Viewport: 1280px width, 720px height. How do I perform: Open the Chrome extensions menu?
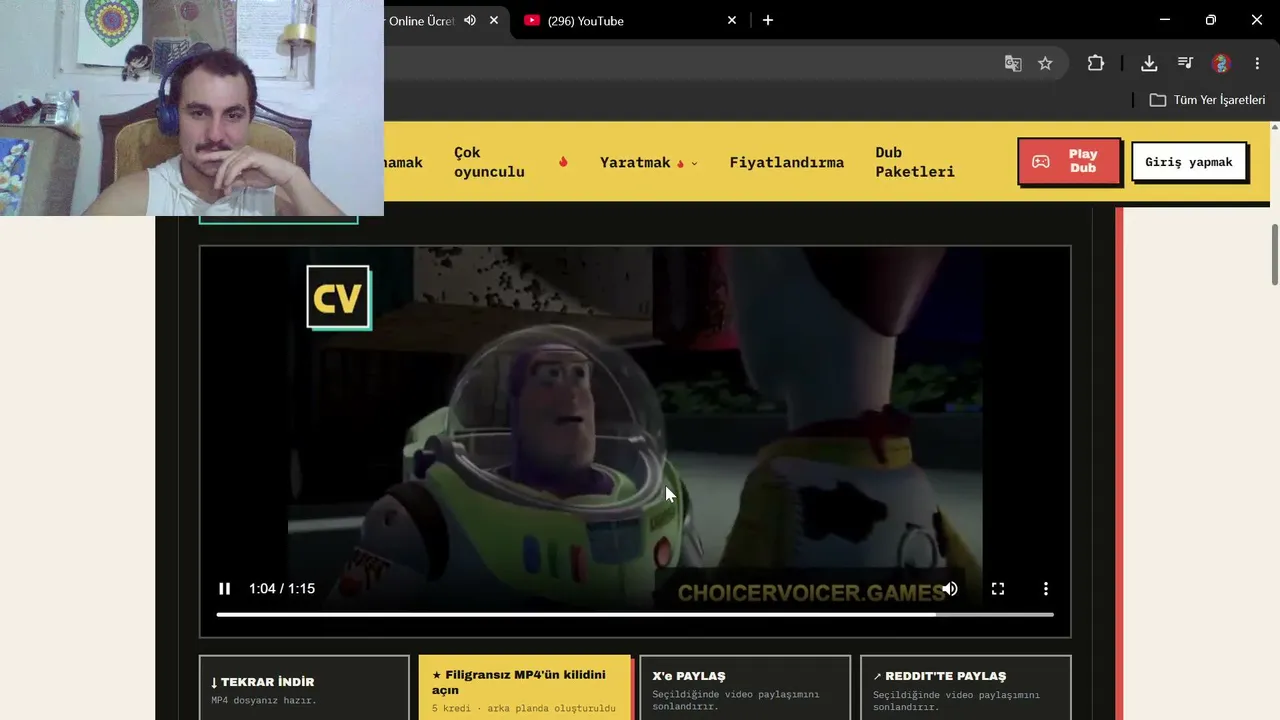point(1096,63)
